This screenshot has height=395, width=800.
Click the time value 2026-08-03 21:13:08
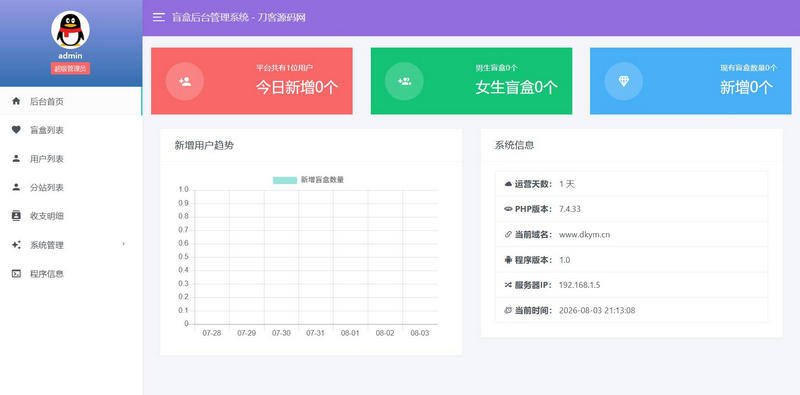tap(597, 310)
